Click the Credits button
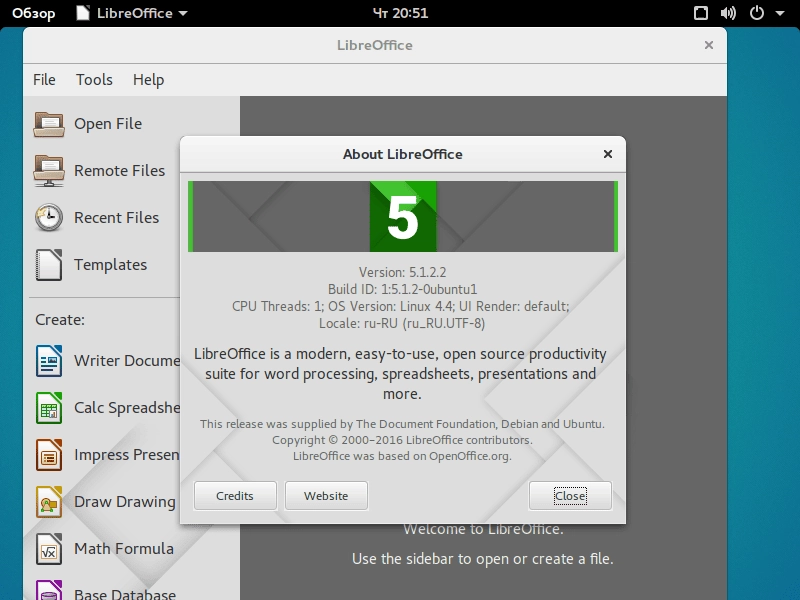The width and height of the screenshot is (800, 600). point(235,496)
